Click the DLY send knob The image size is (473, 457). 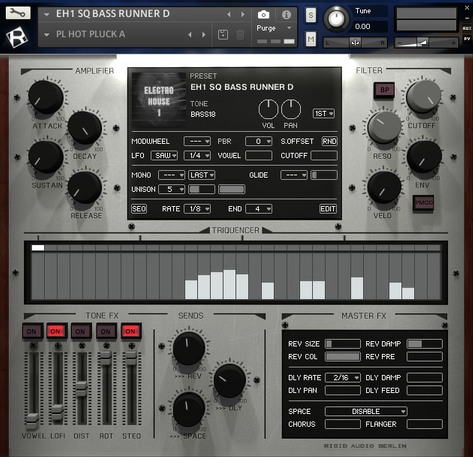click(x=230, y=381)
